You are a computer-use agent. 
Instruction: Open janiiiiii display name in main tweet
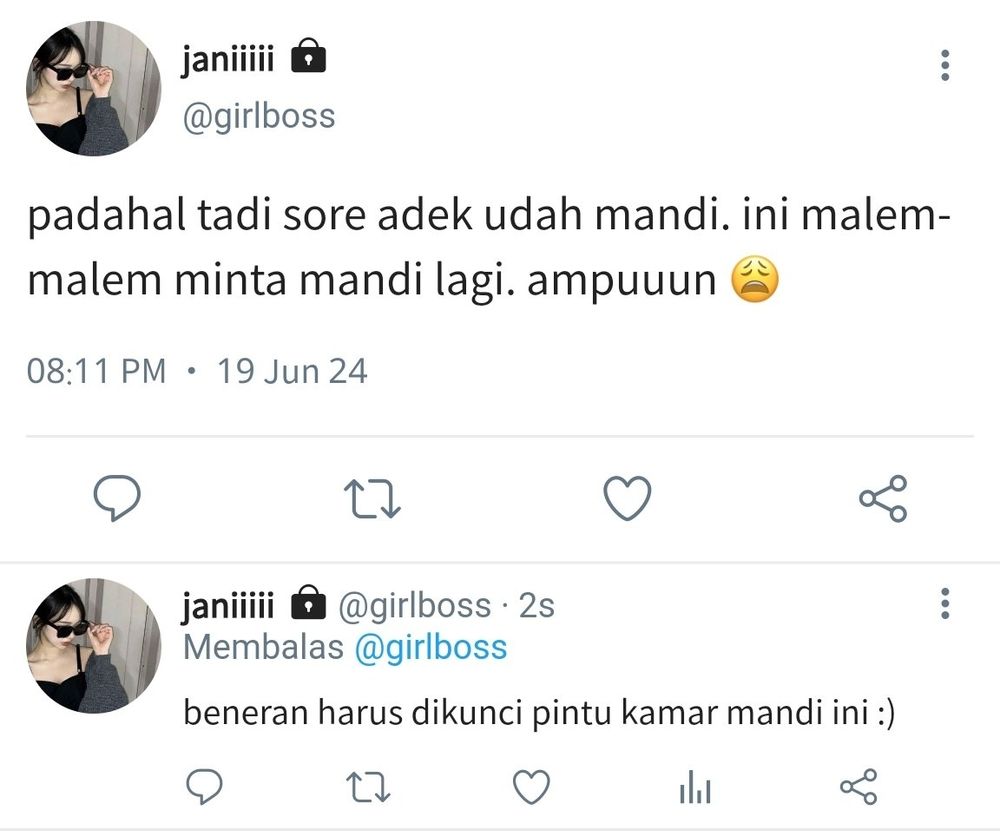tap(228, 61)
